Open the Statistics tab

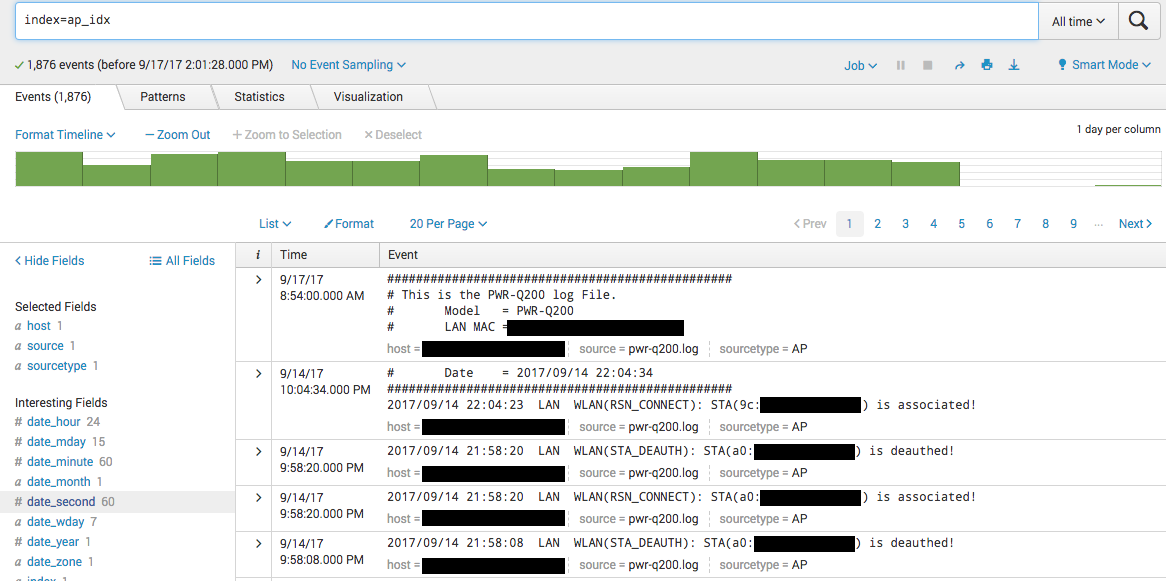coord(261,96)
